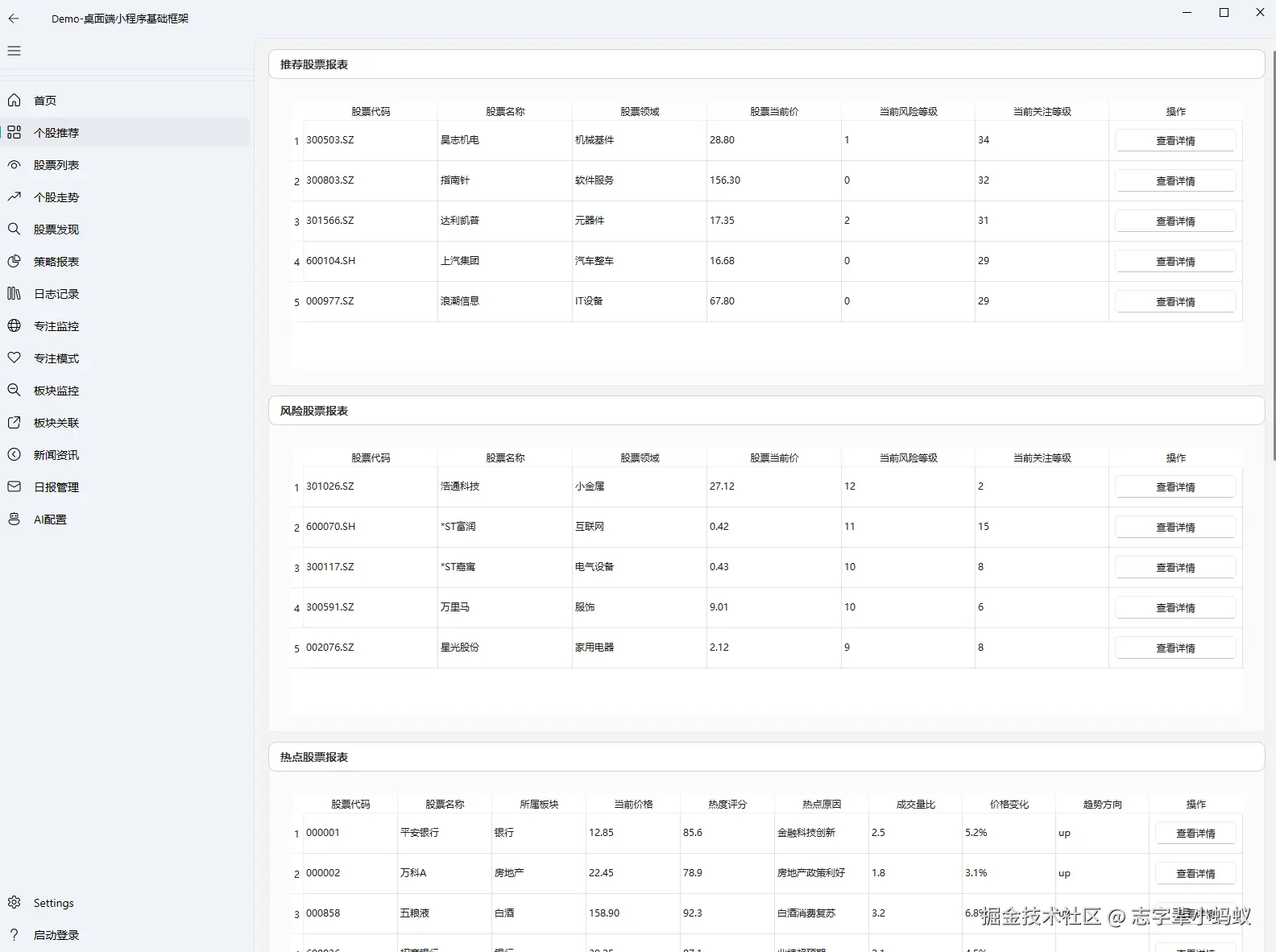
Task: Click the 当前风险等级 header in 推荐股票报表
Action: [908, 111]
